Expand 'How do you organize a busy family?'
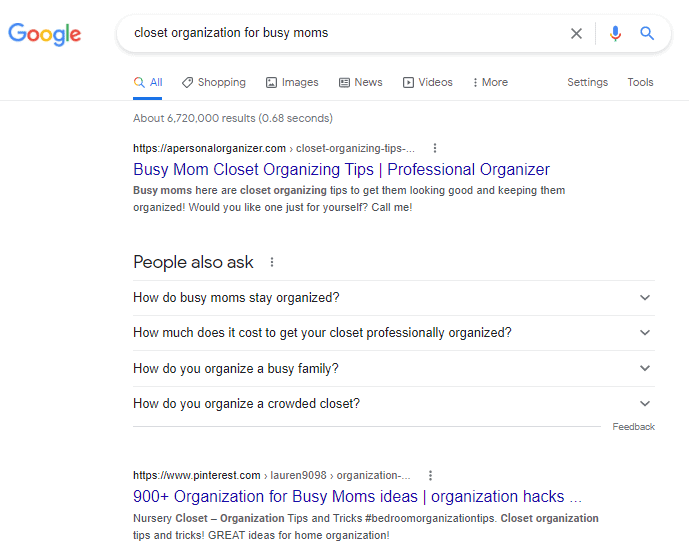This screenshot has width=689, height=555. pos(394,368)
